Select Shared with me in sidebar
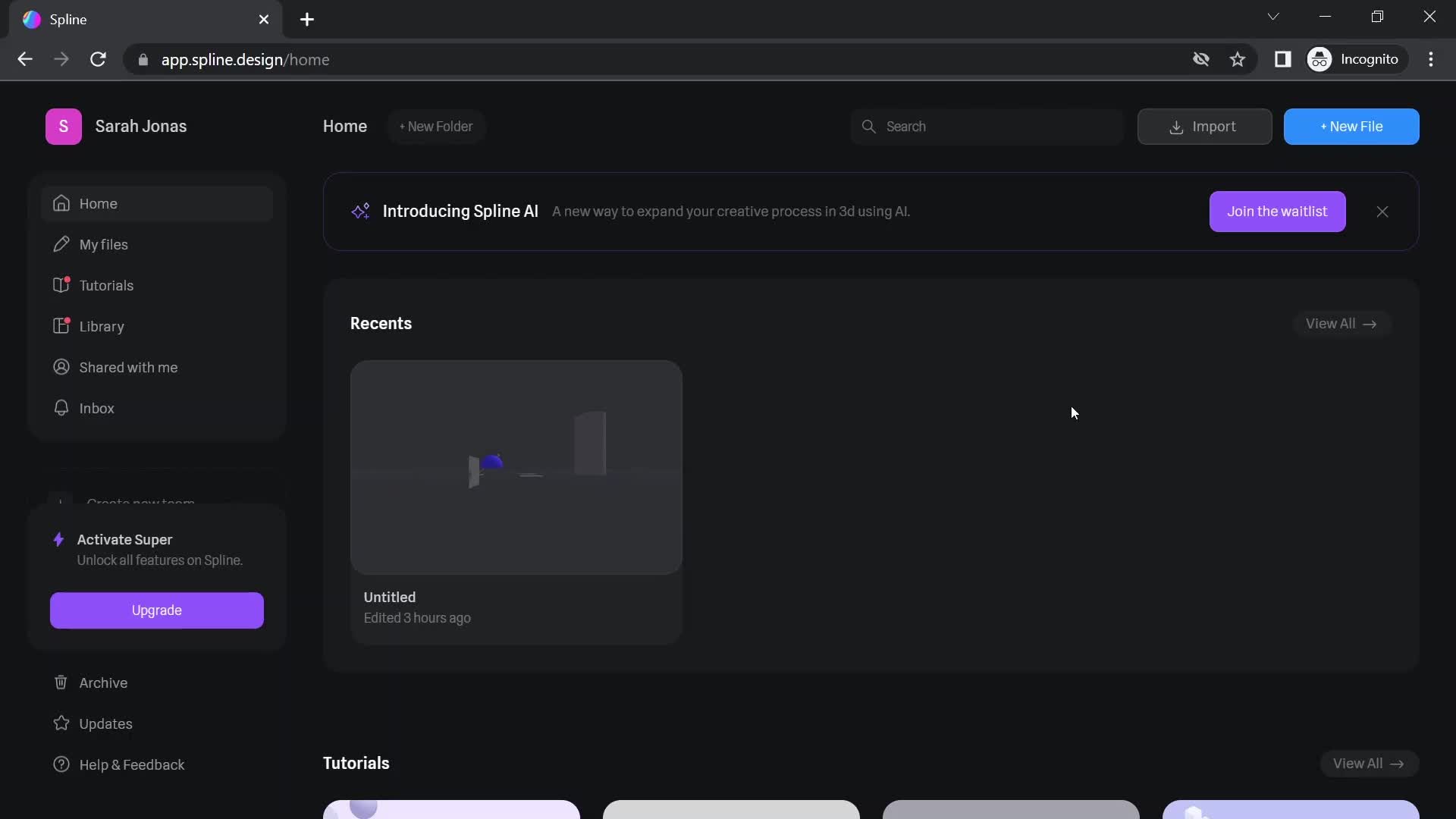The width and height of the screenshot is (1456, 819). 61,367
